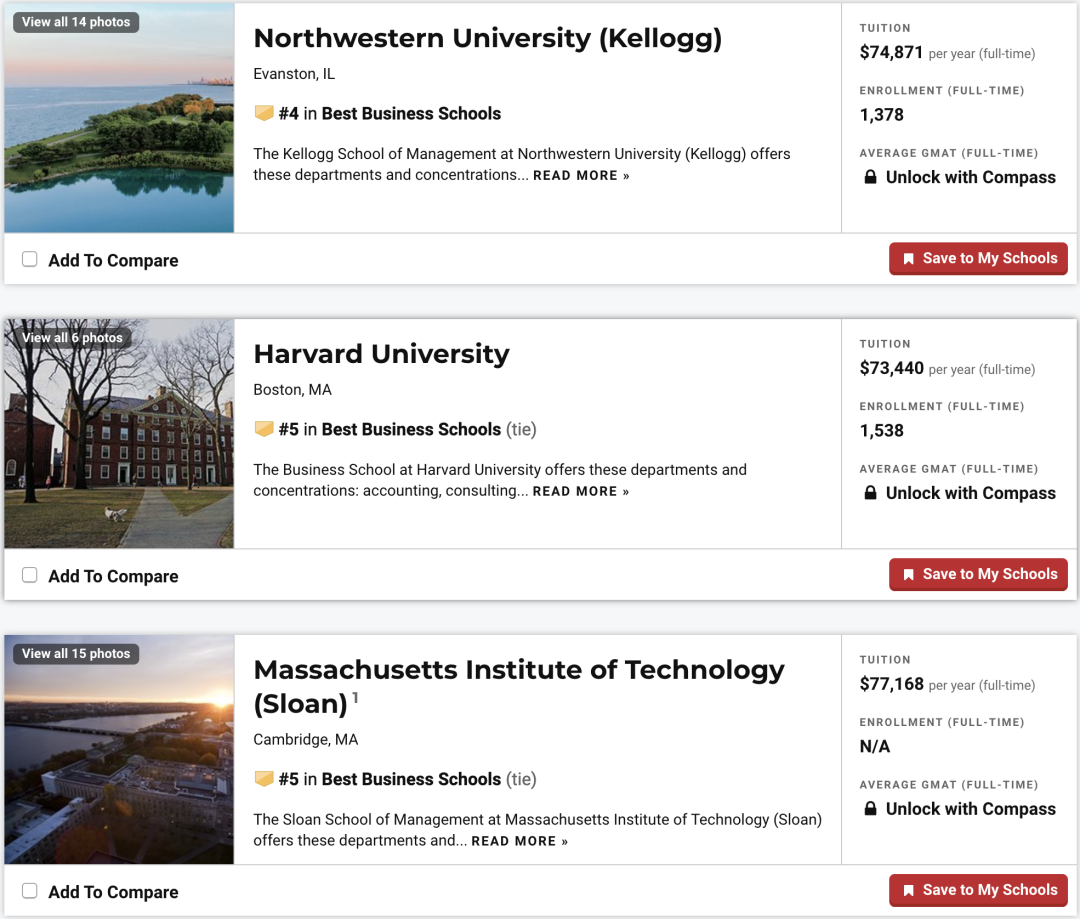View all 15 photos of MIT Sloan
Screen dimensions: 1080x919
pyautogui.click(x=76, y=654)
